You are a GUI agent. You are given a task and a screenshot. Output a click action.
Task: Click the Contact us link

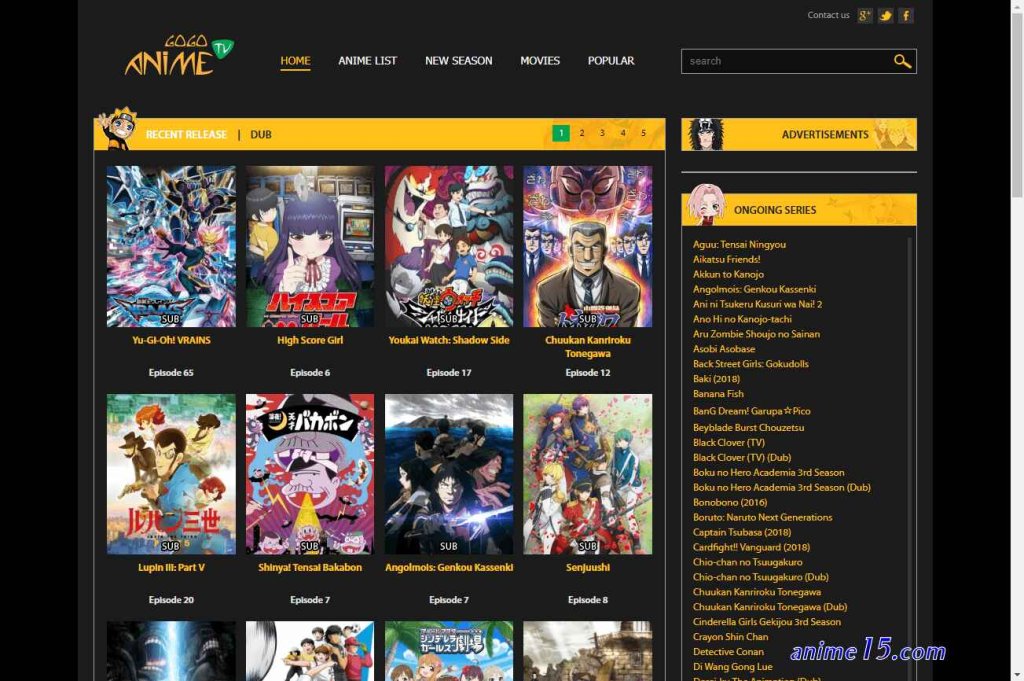coord(828,15)
